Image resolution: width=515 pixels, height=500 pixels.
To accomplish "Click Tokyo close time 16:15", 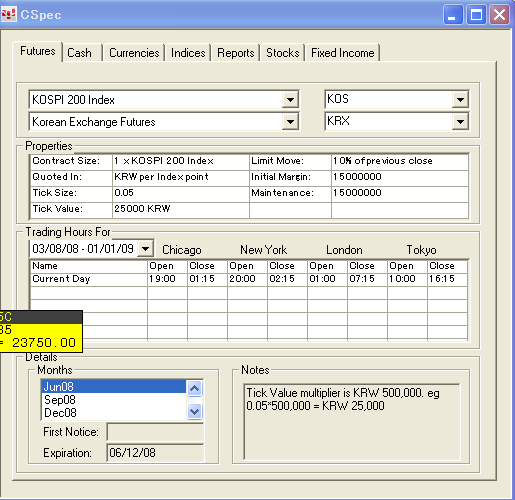I will 447,279.
